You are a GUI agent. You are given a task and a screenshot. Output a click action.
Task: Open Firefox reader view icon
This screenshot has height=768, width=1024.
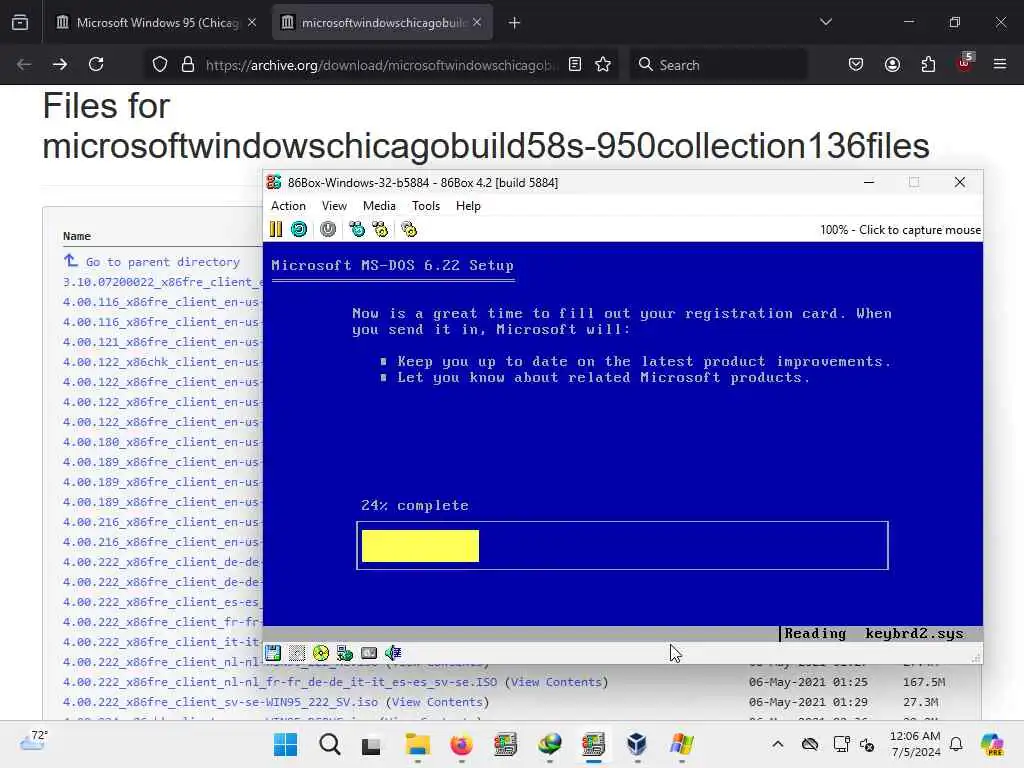(575, 64)
